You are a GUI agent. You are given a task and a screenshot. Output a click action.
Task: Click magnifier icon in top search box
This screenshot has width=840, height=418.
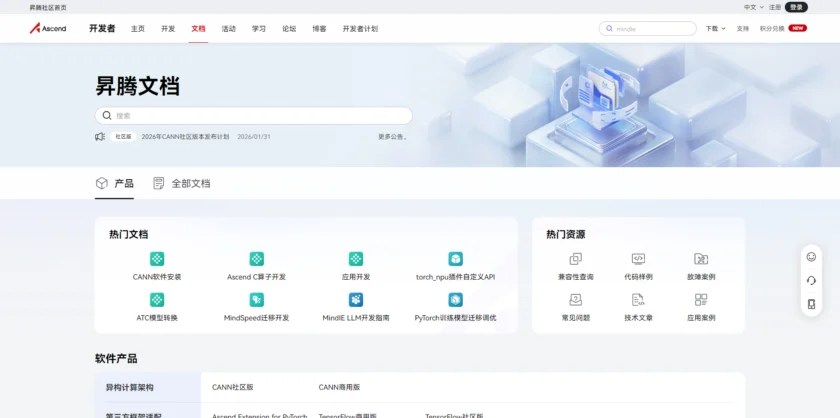(609, 28)
